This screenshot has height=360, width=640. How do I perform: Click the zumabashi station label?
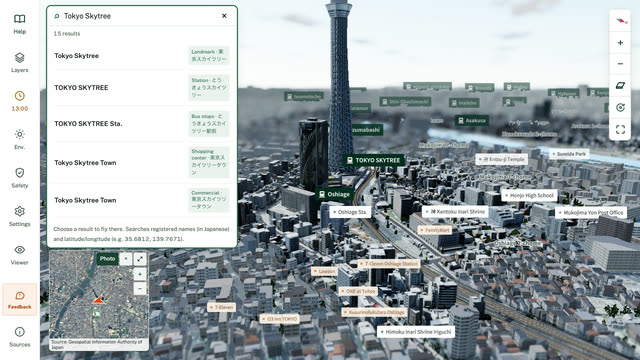pyautogui.click(x=366, y=130)
